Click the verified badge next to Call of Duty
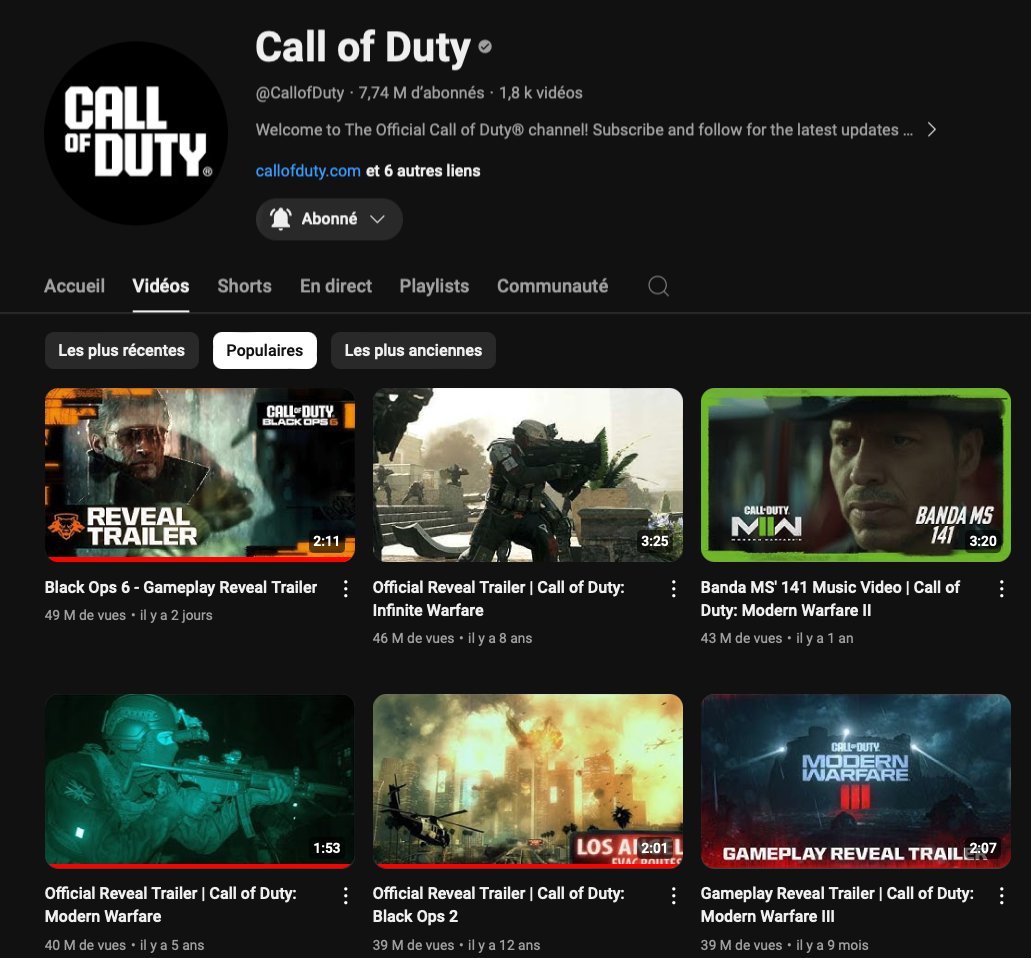The width and height of the screenshot is (1031, 958). [483, 45]
